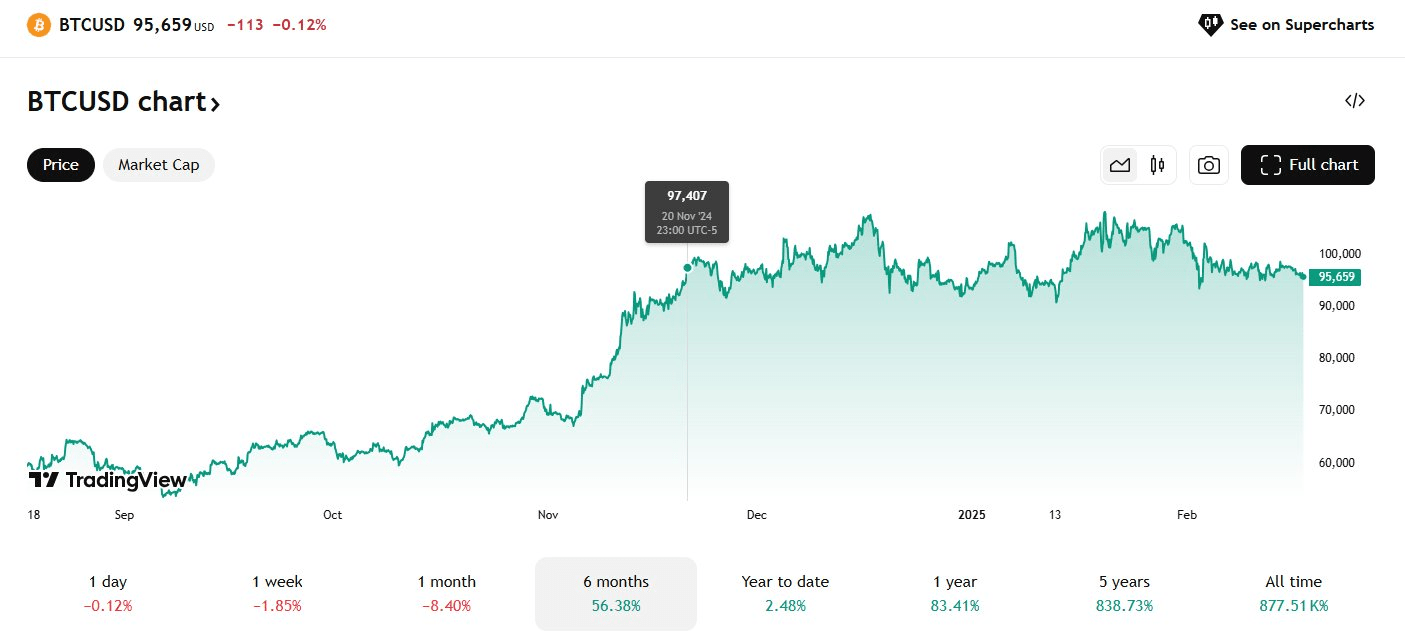Image resolution: width=1405 pixels, height=635 pixels.
Task: Click the TradingView logo watermark
Action: click(107, 480)
